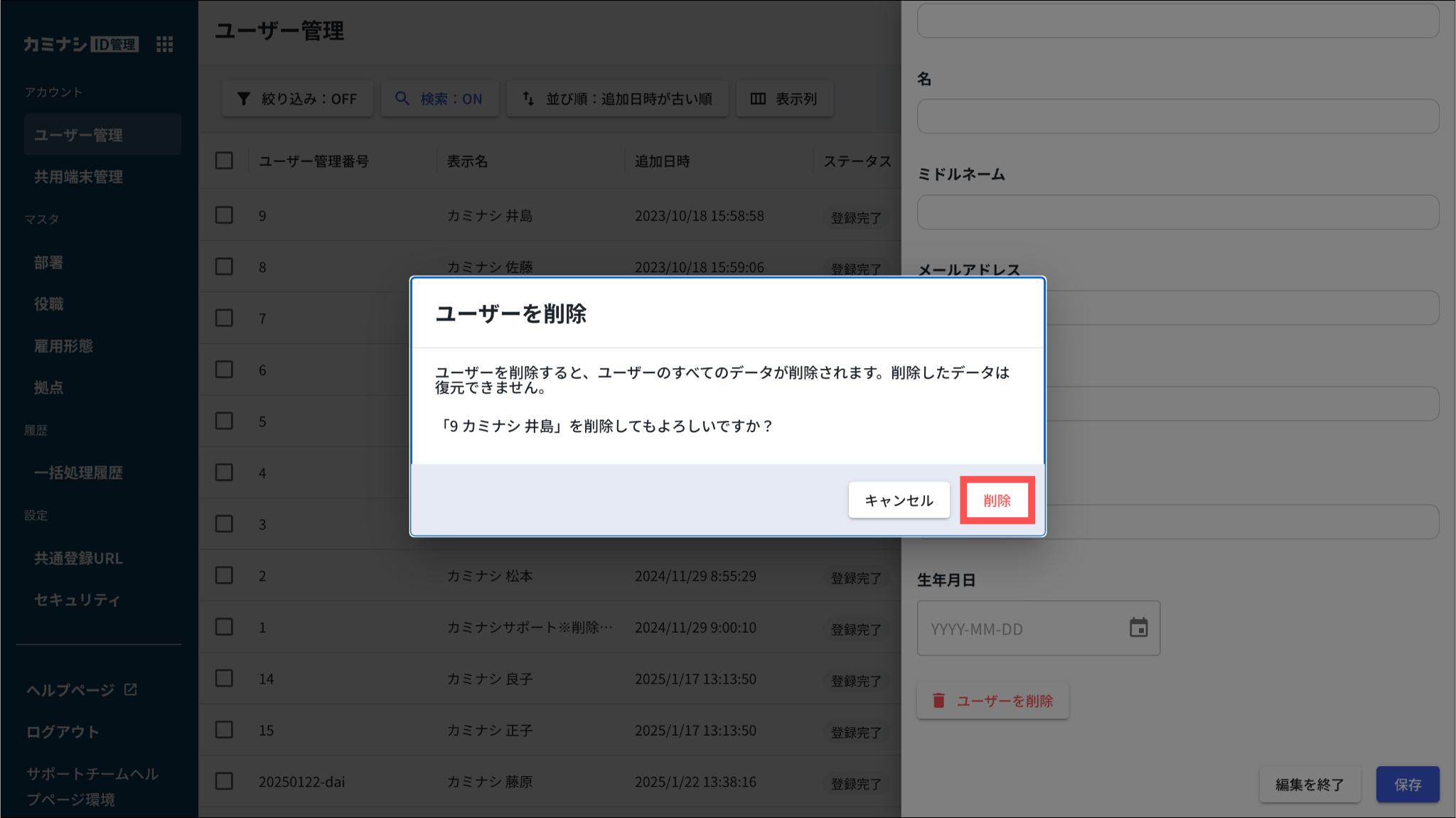The height and width of the screenshot is (818, 1456).
Task: Click the trash icon for user deletion
Action: tap(938, 701)
